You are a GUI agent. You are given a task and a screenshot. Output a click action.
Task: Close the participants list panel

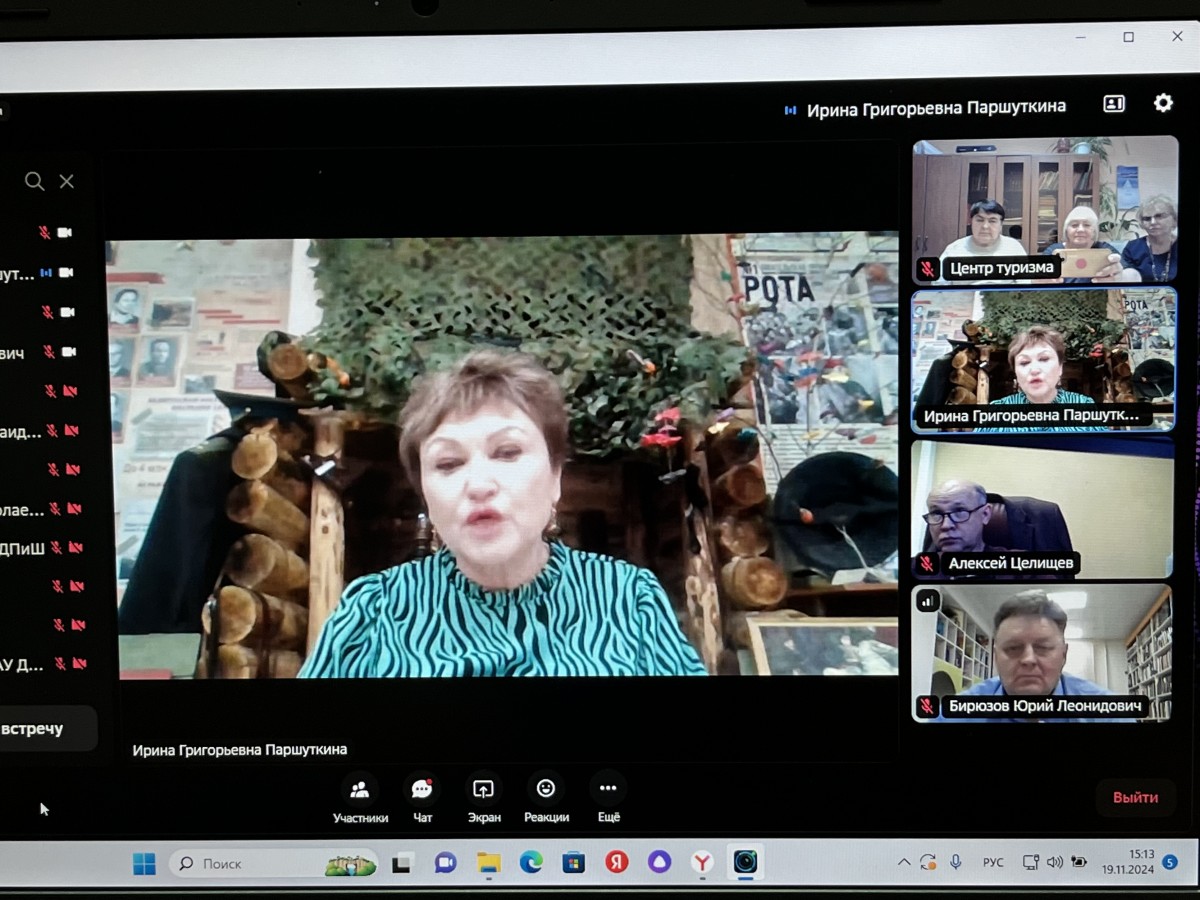(x=67, y=181)
